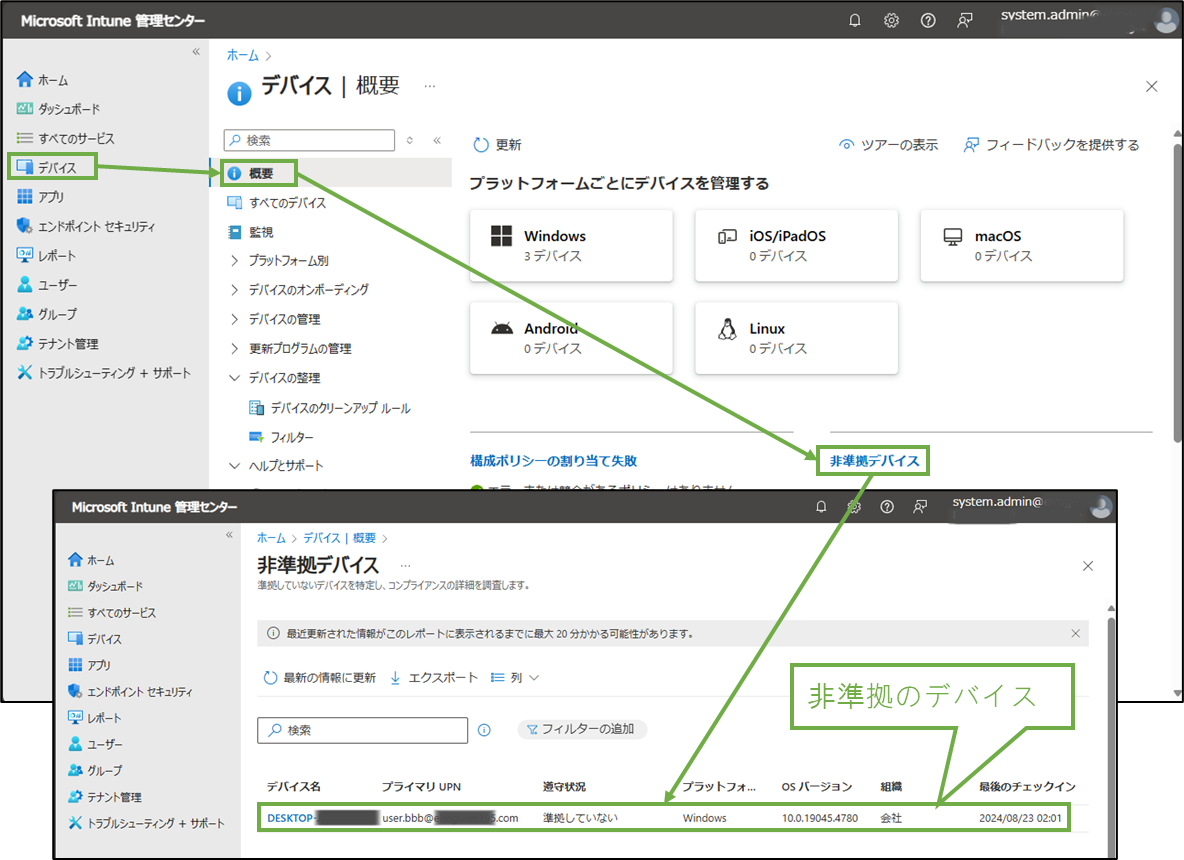Open iOS/iPadOS platform card
The image size is (1184, 860).
click(x=797, y=245)
